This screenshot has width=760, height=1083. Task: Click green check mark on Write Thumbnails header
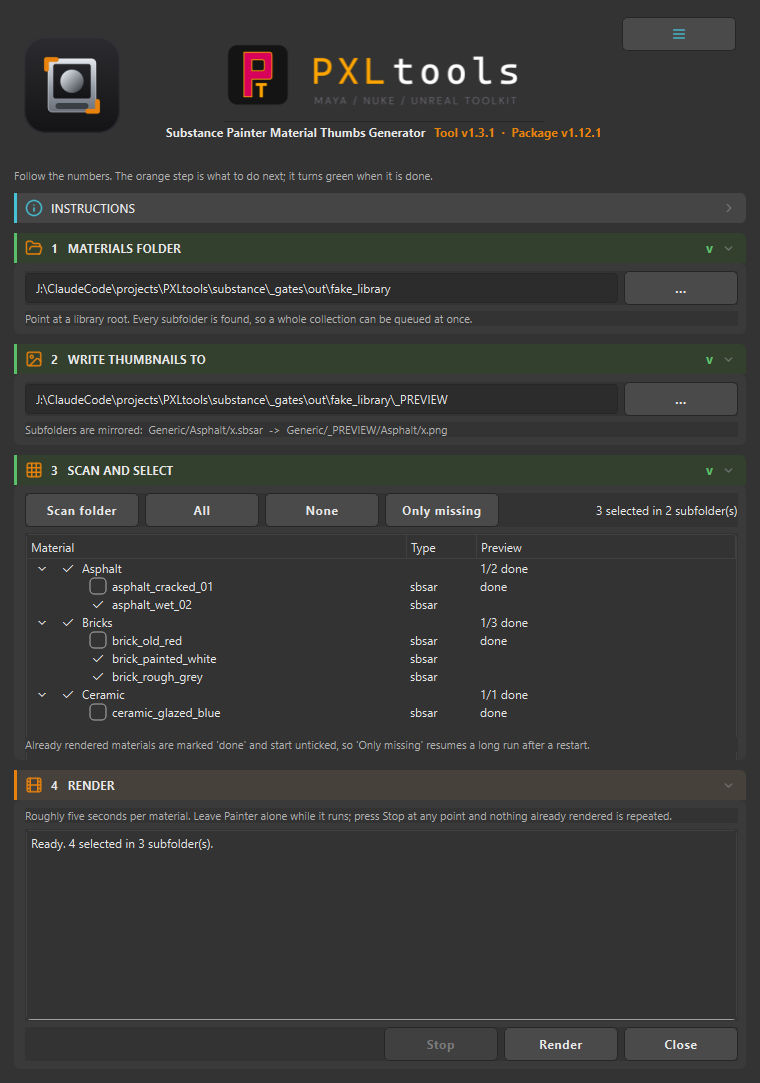point(709,361)
